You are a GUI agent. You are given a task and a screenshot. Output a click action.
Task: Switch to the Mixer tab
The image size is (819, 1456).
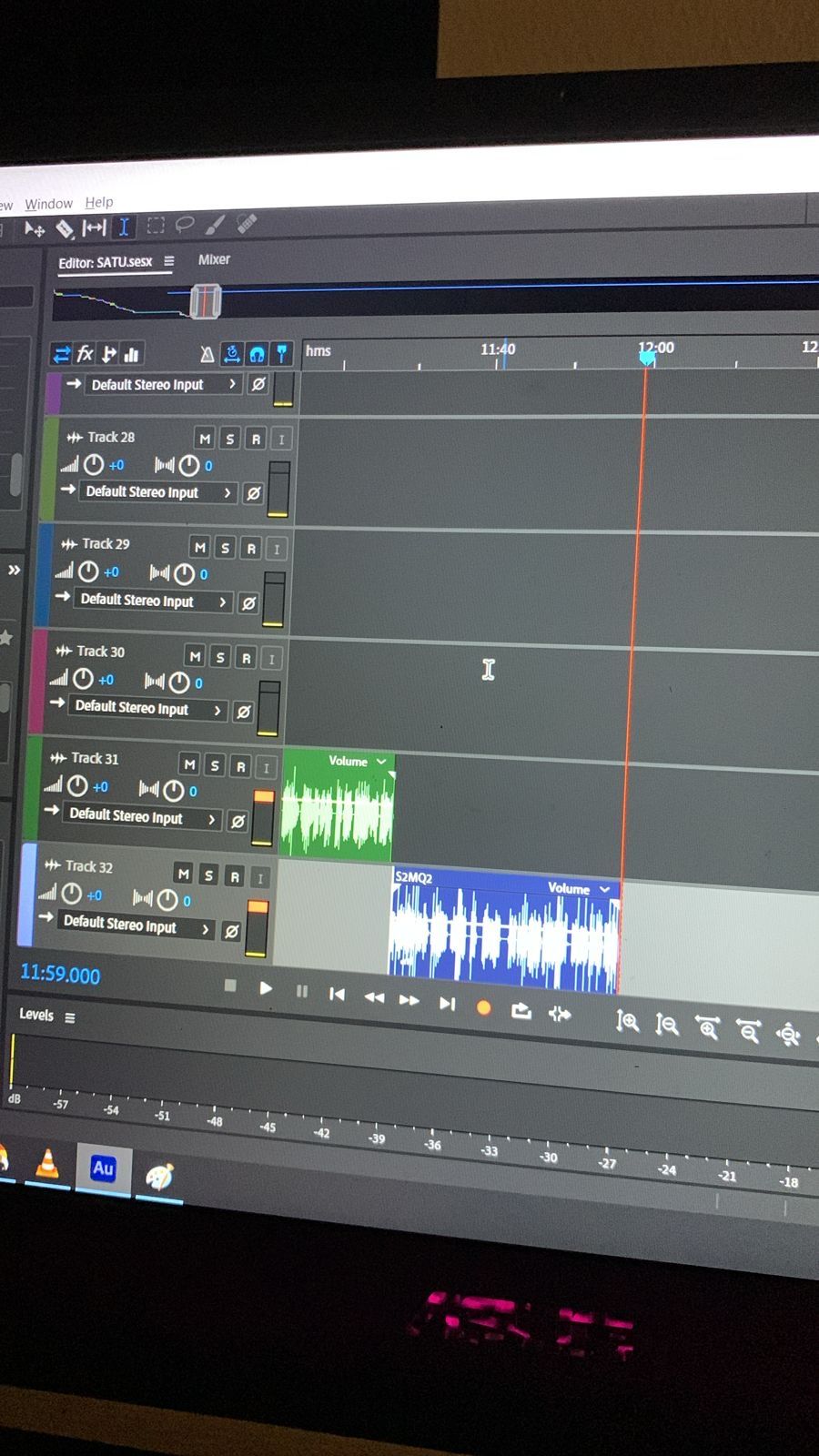(x=214, y=259)
